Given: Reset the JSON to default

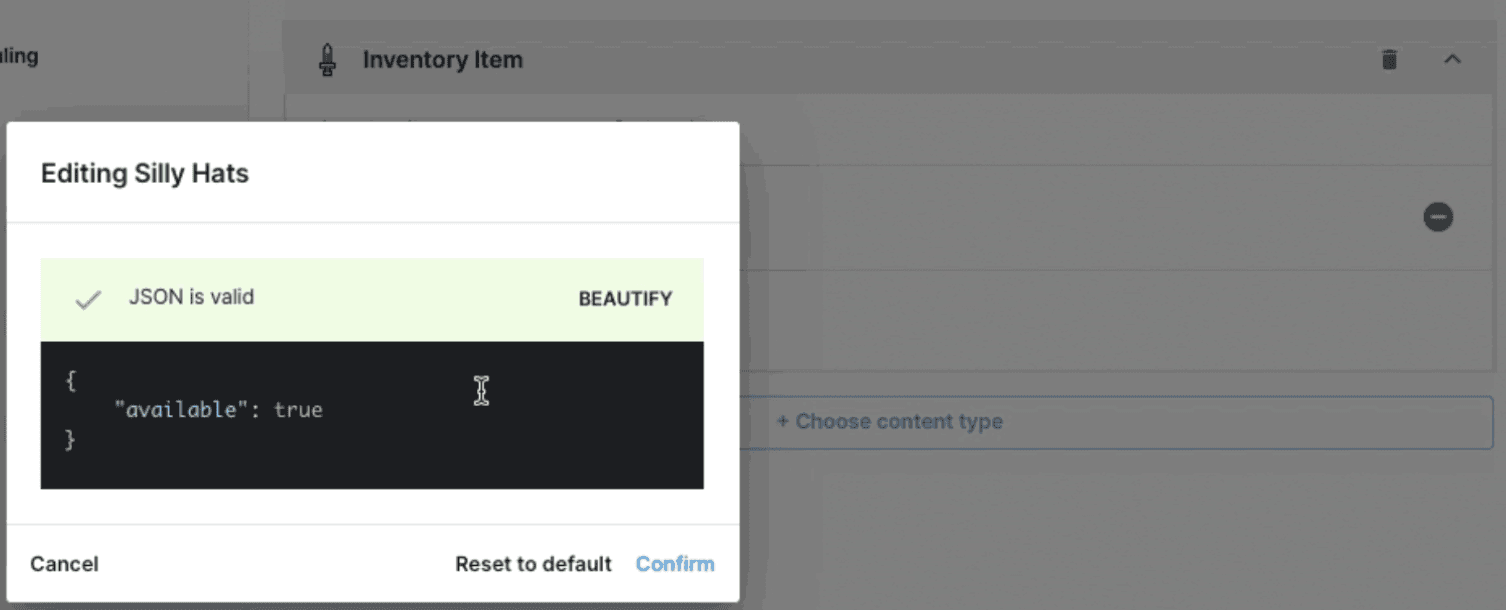Looking at the screenshot, I should (533, 564).
